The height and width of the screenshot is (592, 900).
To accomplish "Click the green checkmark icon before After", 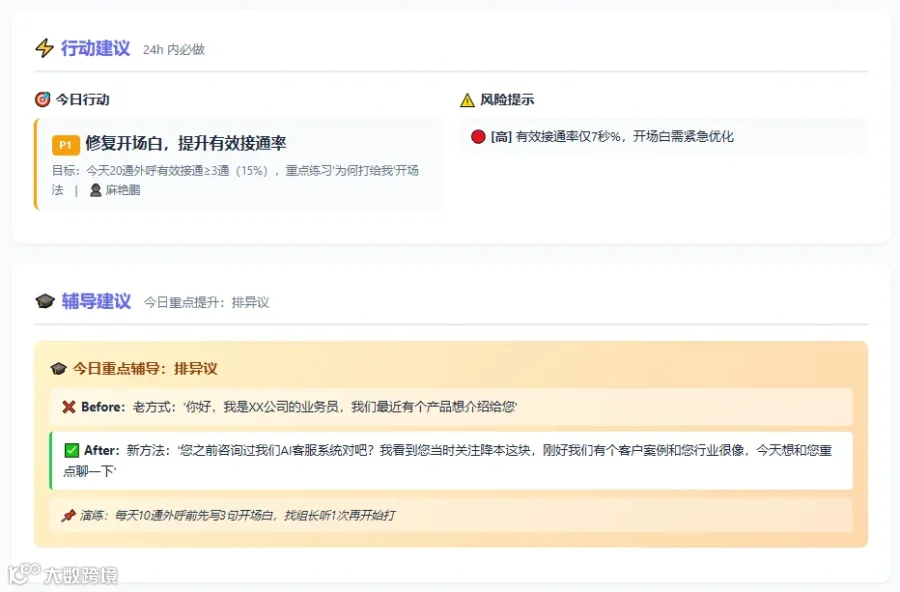I will point(71,450).
